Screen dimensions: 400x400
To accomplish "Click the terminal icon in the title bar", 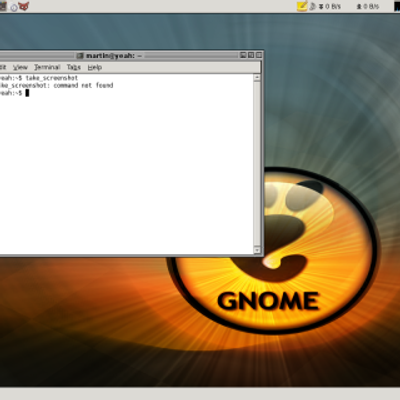I will (80, 56).
